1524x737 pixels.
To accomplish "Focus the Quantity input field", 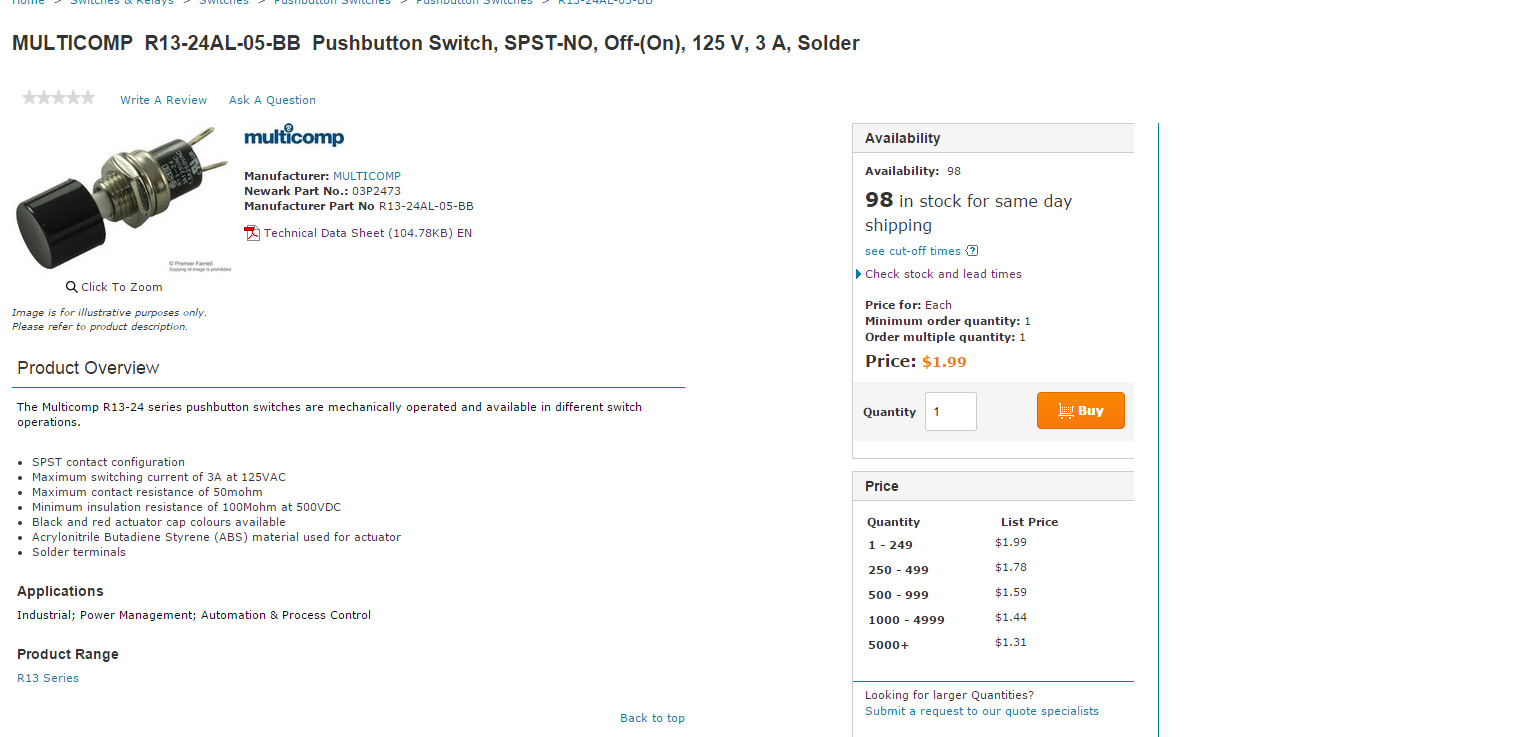I will (x=950, y=411).
